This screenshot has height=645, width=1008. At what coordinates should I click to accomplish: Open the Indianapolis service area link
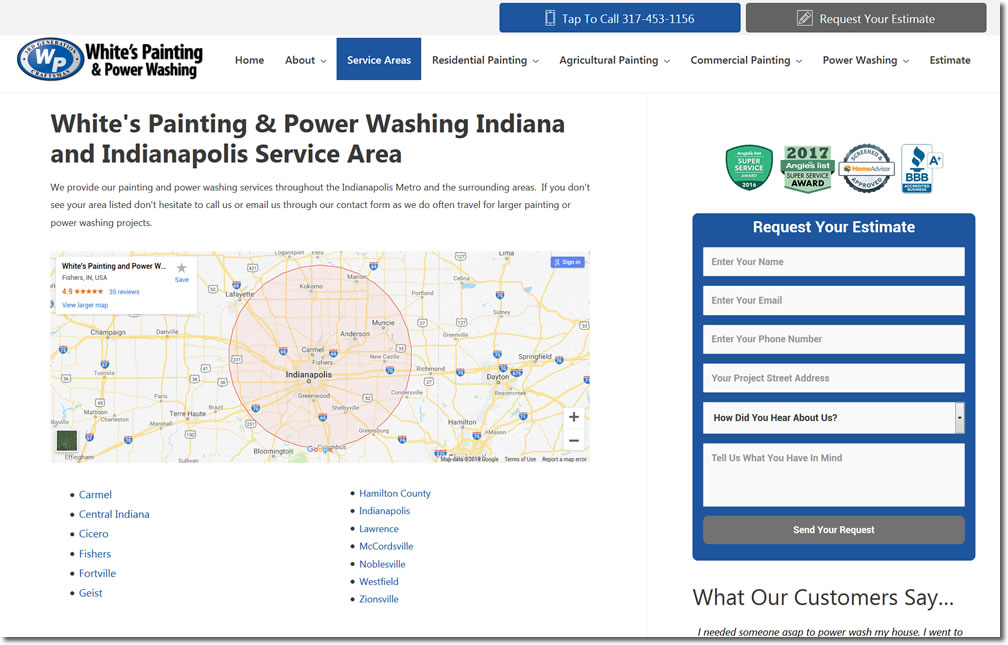pos(384,511)
